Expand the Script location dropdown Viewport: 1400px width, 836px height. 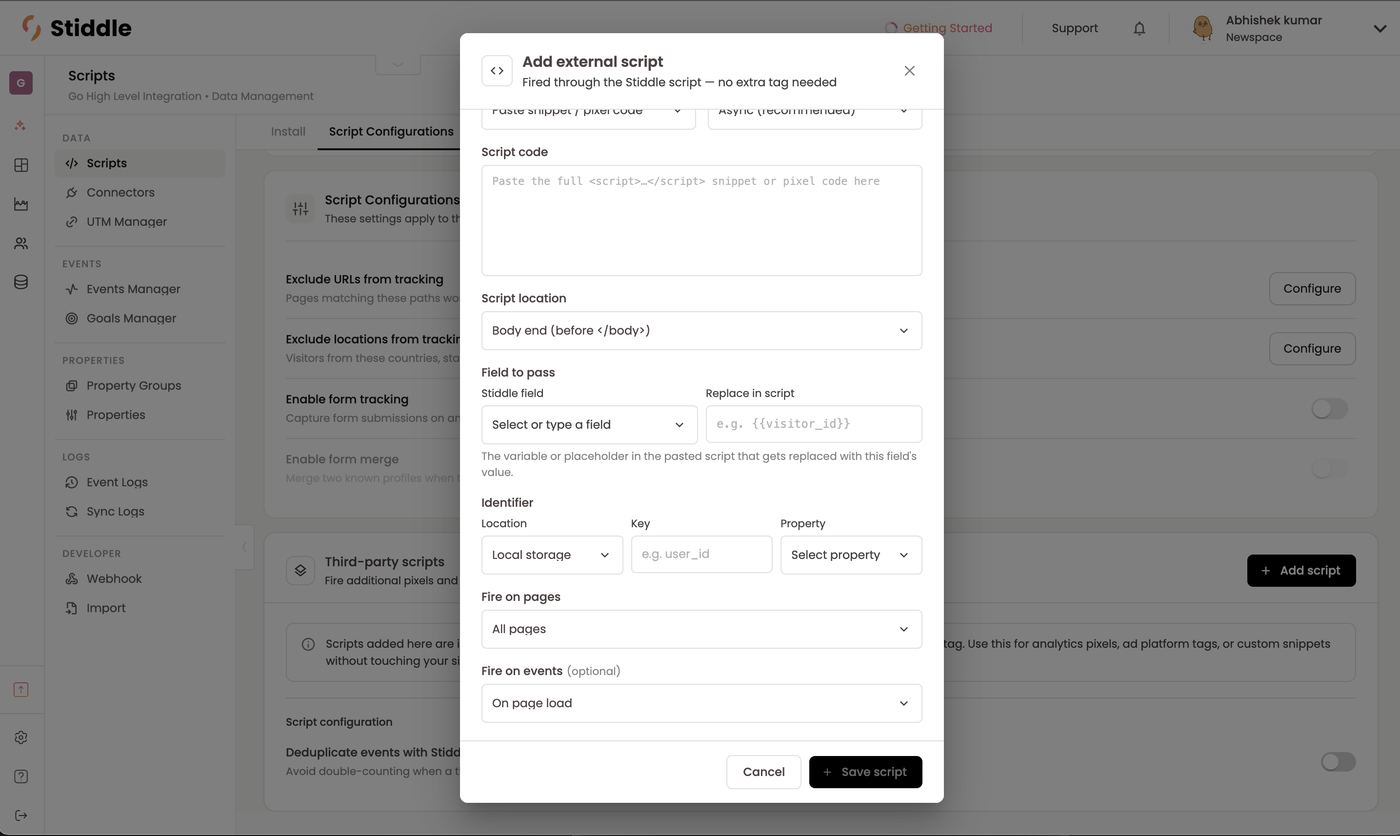click(x=701, y=331)
